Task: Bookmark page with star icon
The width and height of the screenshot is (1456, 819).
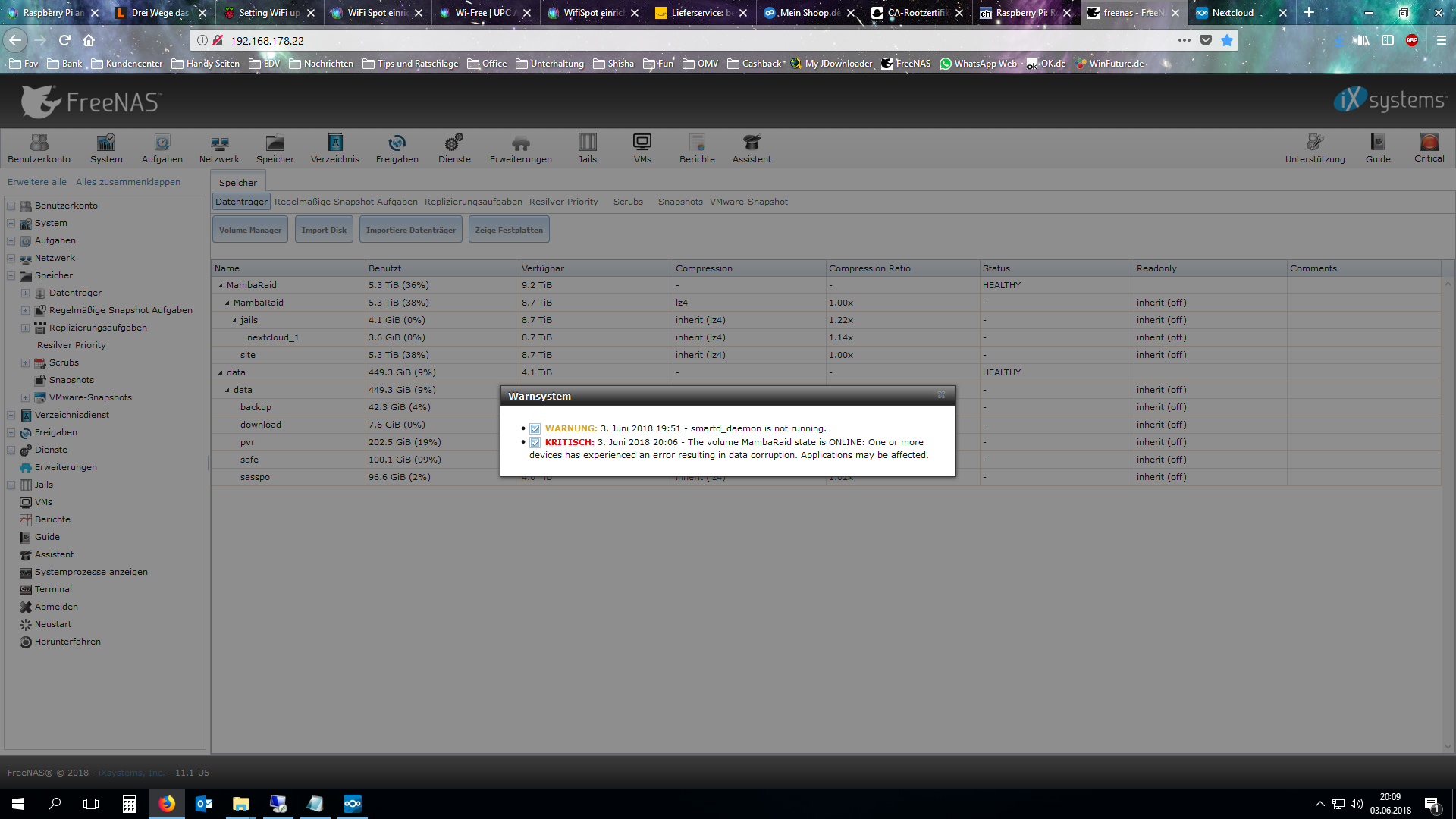Action: pyautogui.click(x=1227, y=41)
